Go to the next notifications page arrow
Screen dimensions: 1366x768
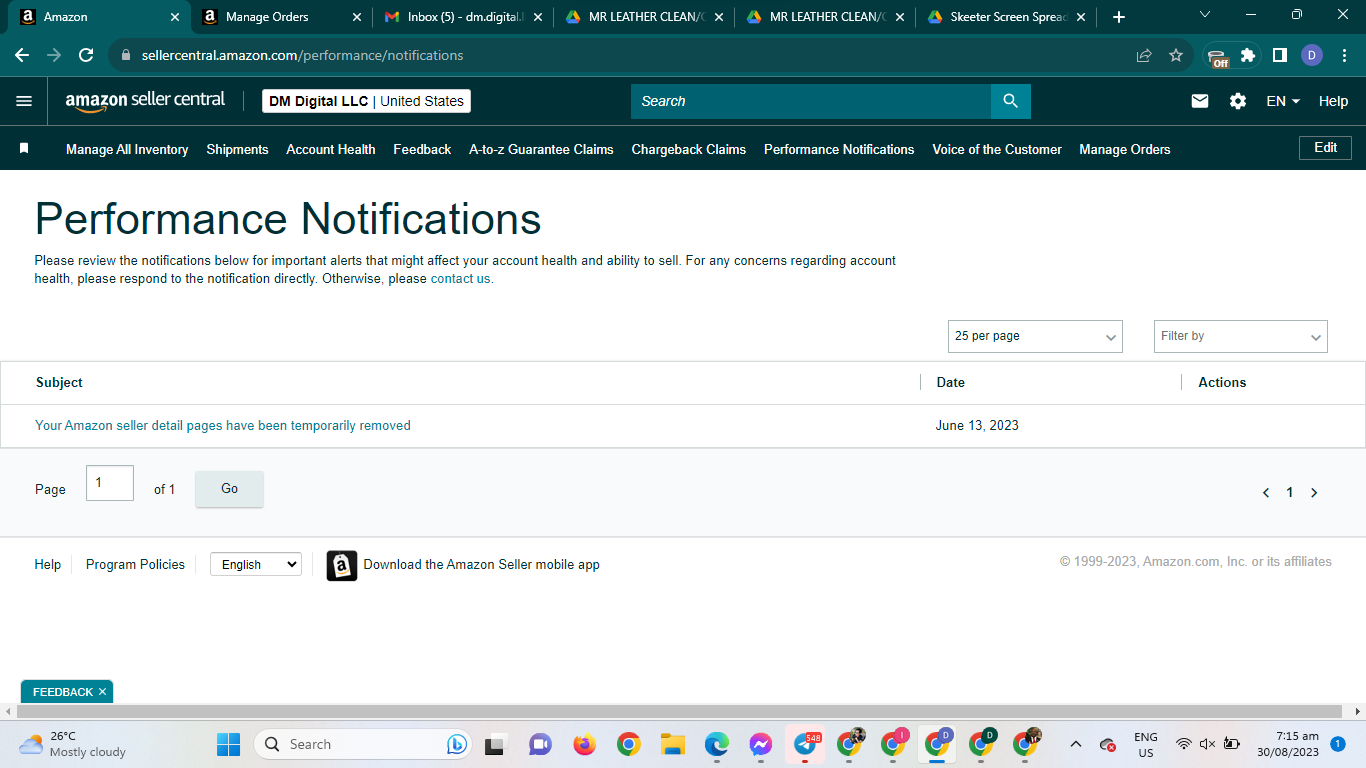pyautogui.click(x=1314, y=492)
